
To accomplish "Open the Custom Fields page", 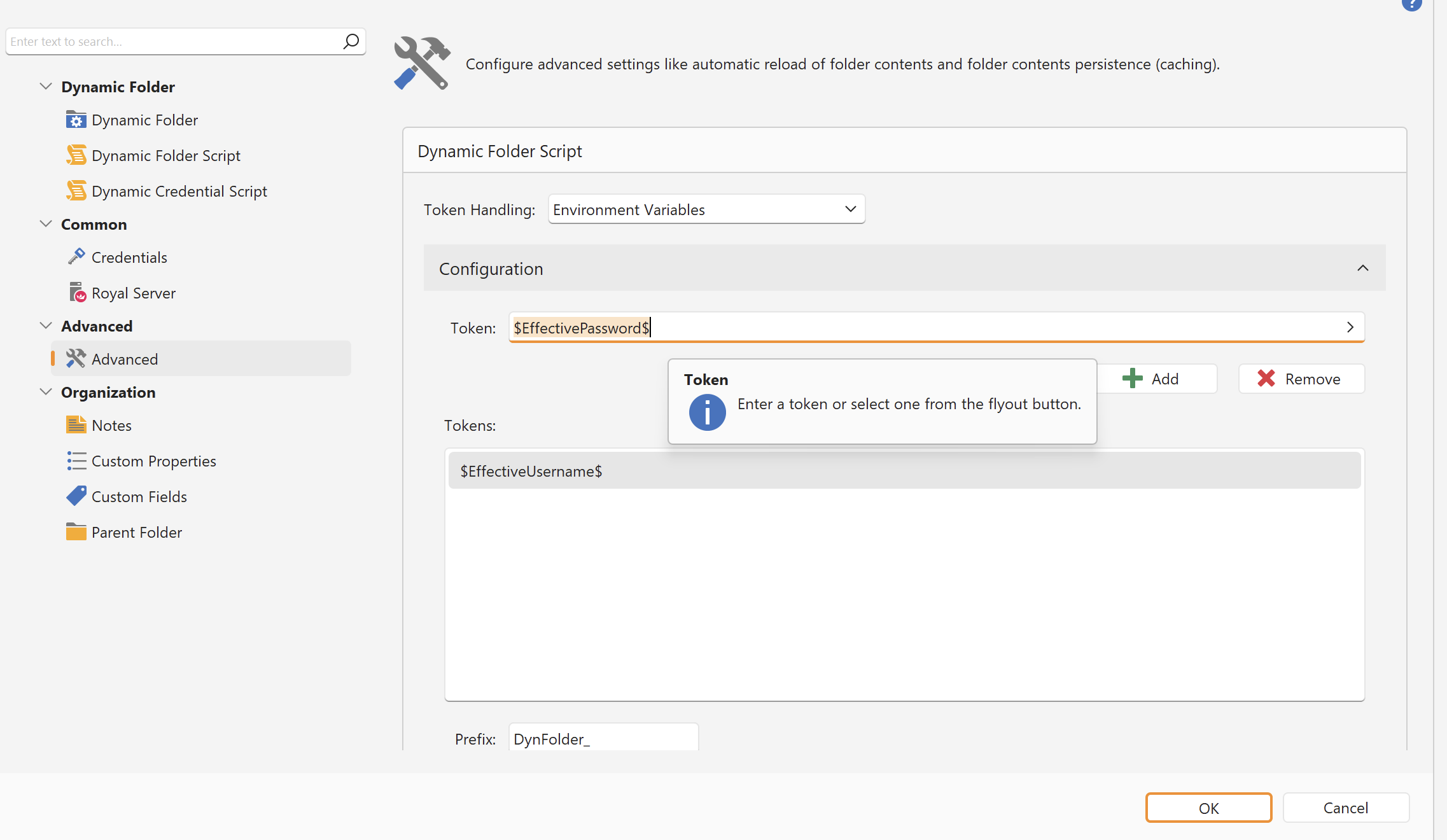I will [139, 496].
